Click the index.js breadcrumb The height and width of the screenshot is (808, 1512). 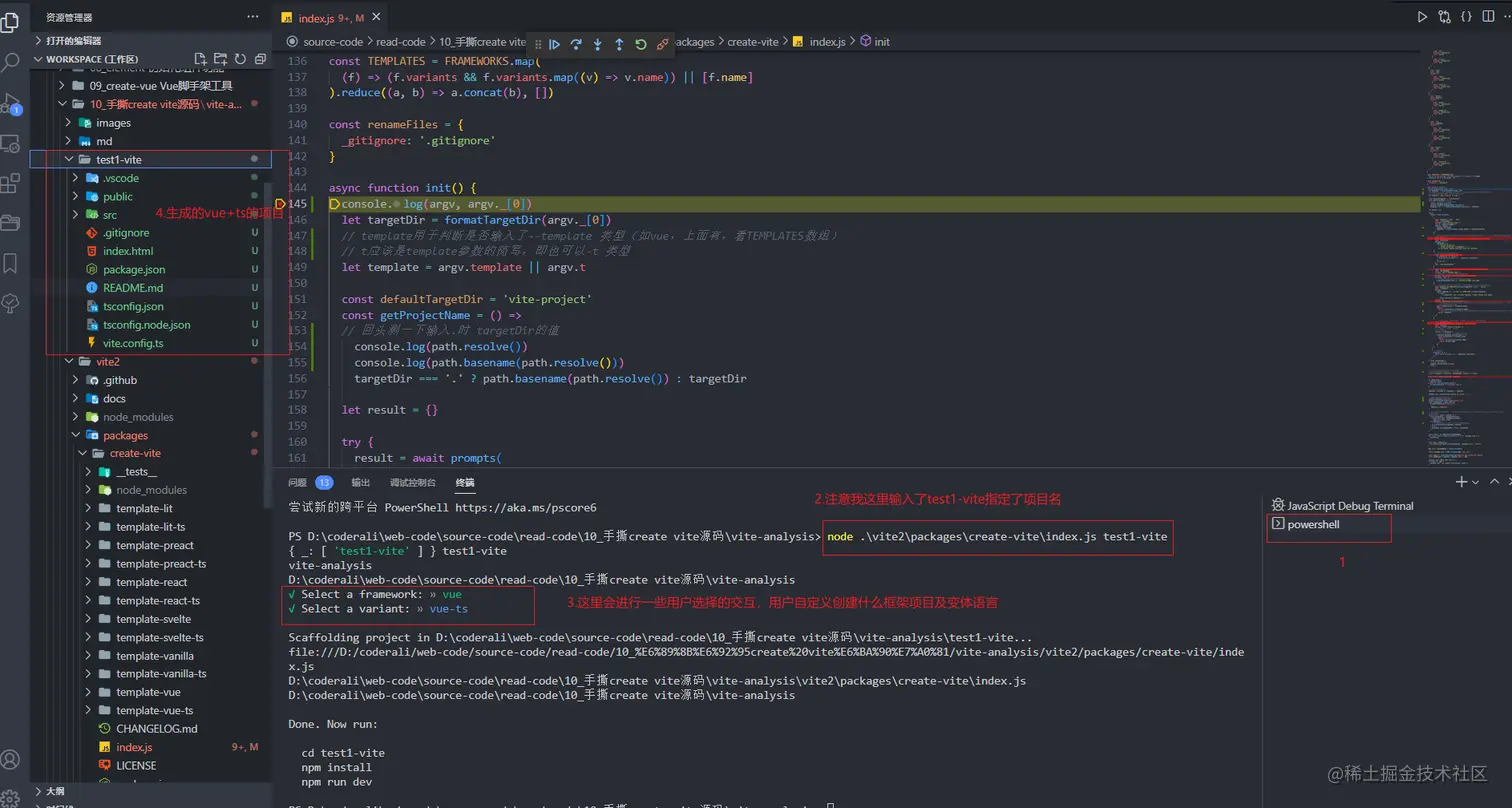pyautogui.click(x=820, y=42)
